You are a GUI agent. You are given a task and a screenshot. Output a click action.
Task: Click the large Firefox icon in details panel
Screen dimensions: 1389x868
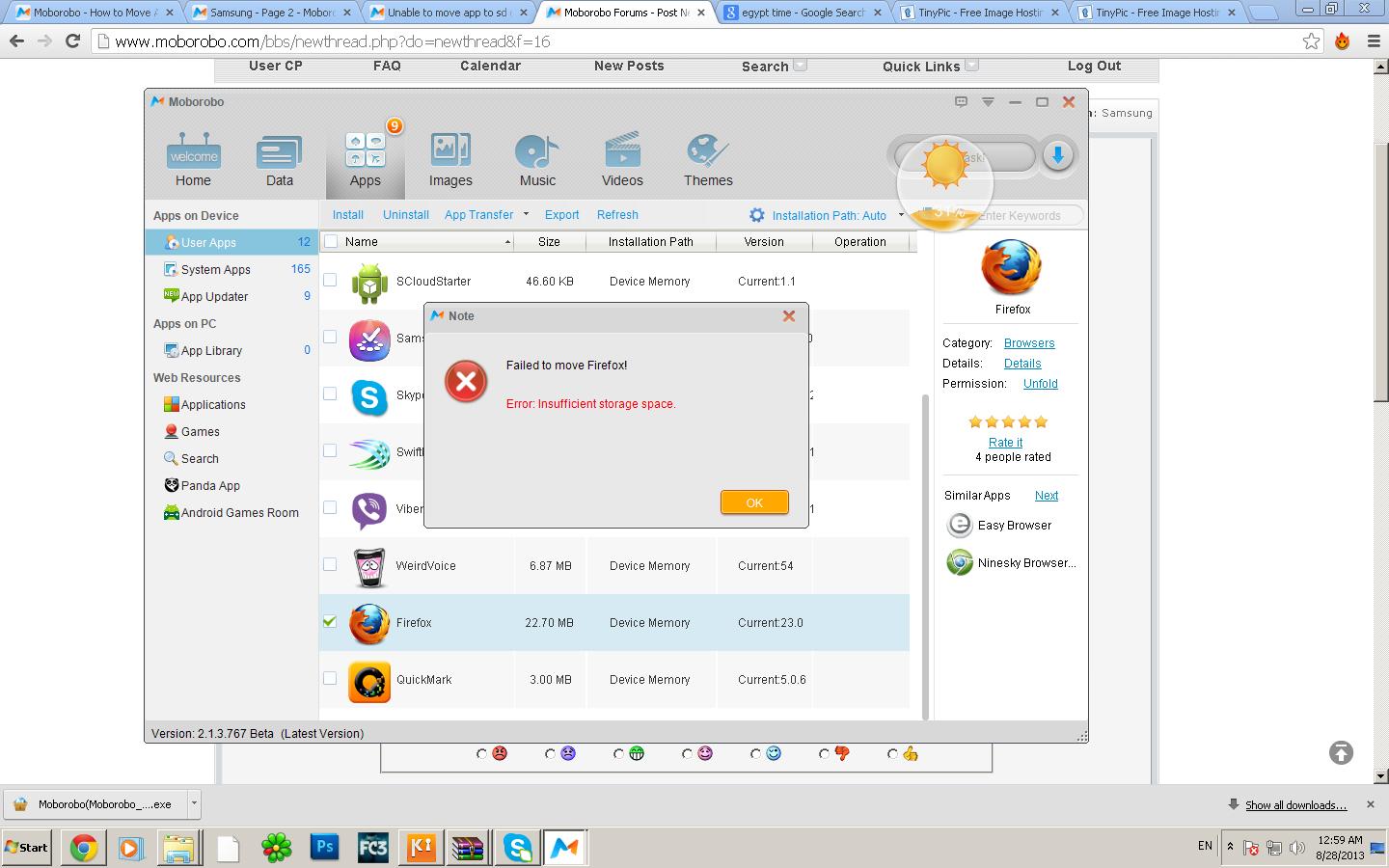[1012, 267]
